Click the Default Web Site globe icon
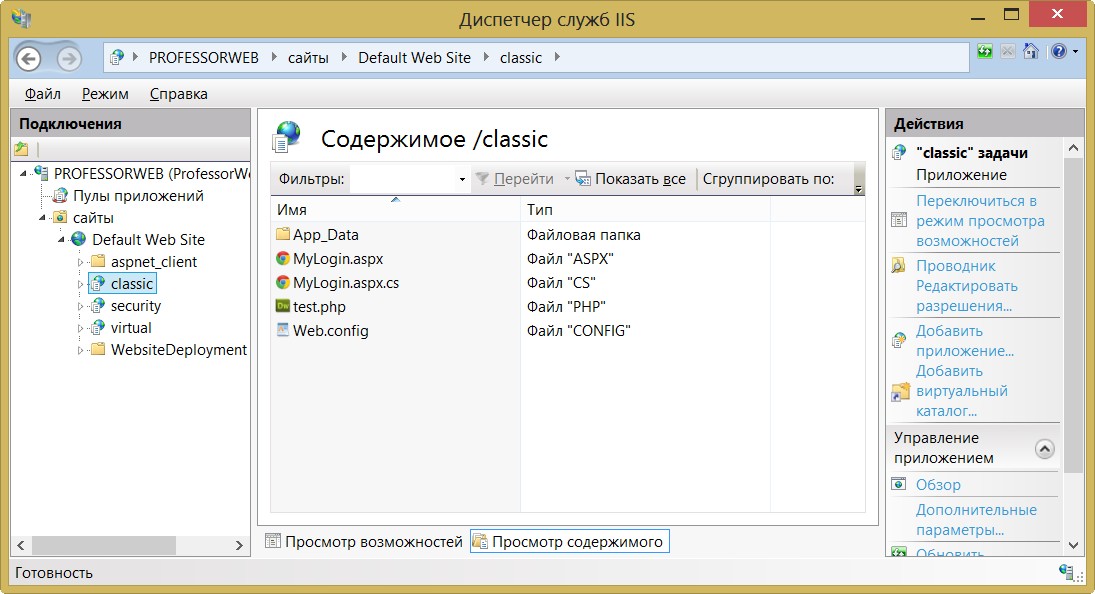Viewport: 1095px width, 594px height. click(79, 239)
